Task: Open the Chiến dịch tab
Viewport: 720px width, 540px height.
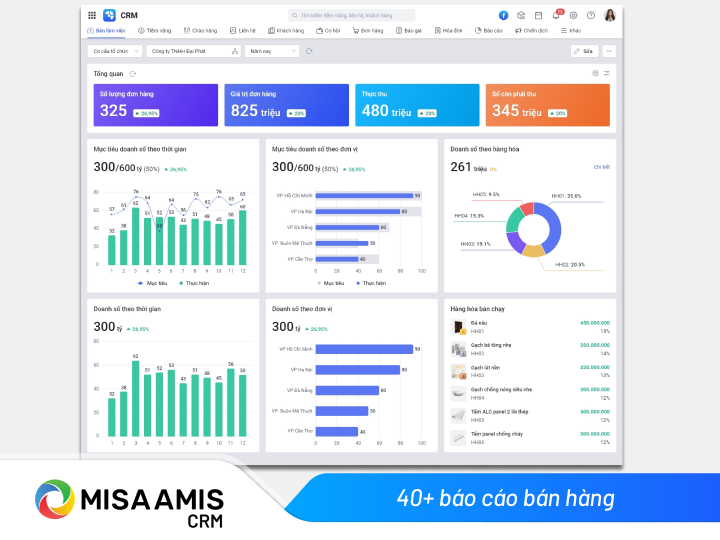Action: [531, 31]
